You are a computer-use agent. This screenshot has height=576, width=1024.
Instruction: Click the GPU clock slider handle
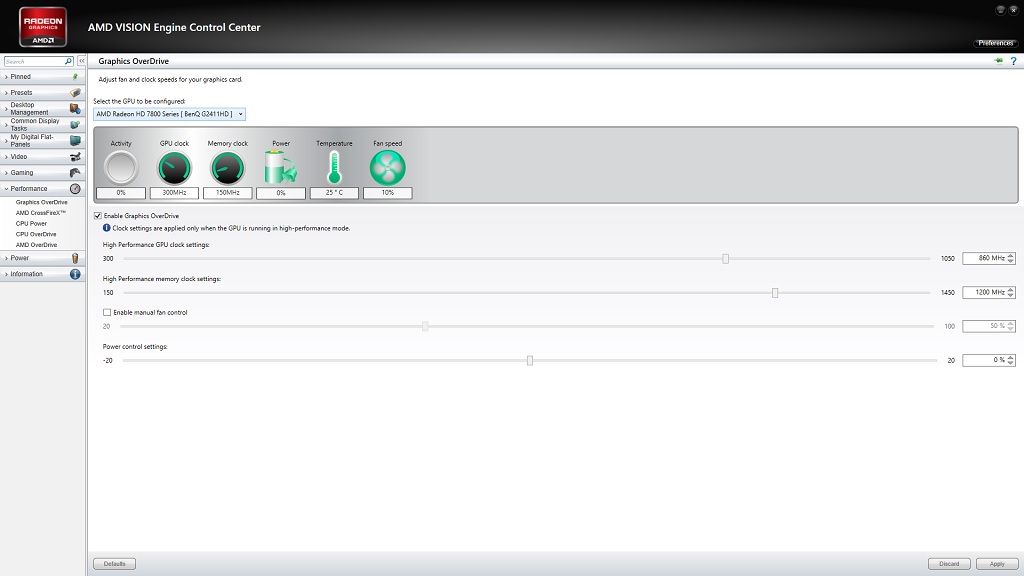pyautogui.click(x=726, y=259)
